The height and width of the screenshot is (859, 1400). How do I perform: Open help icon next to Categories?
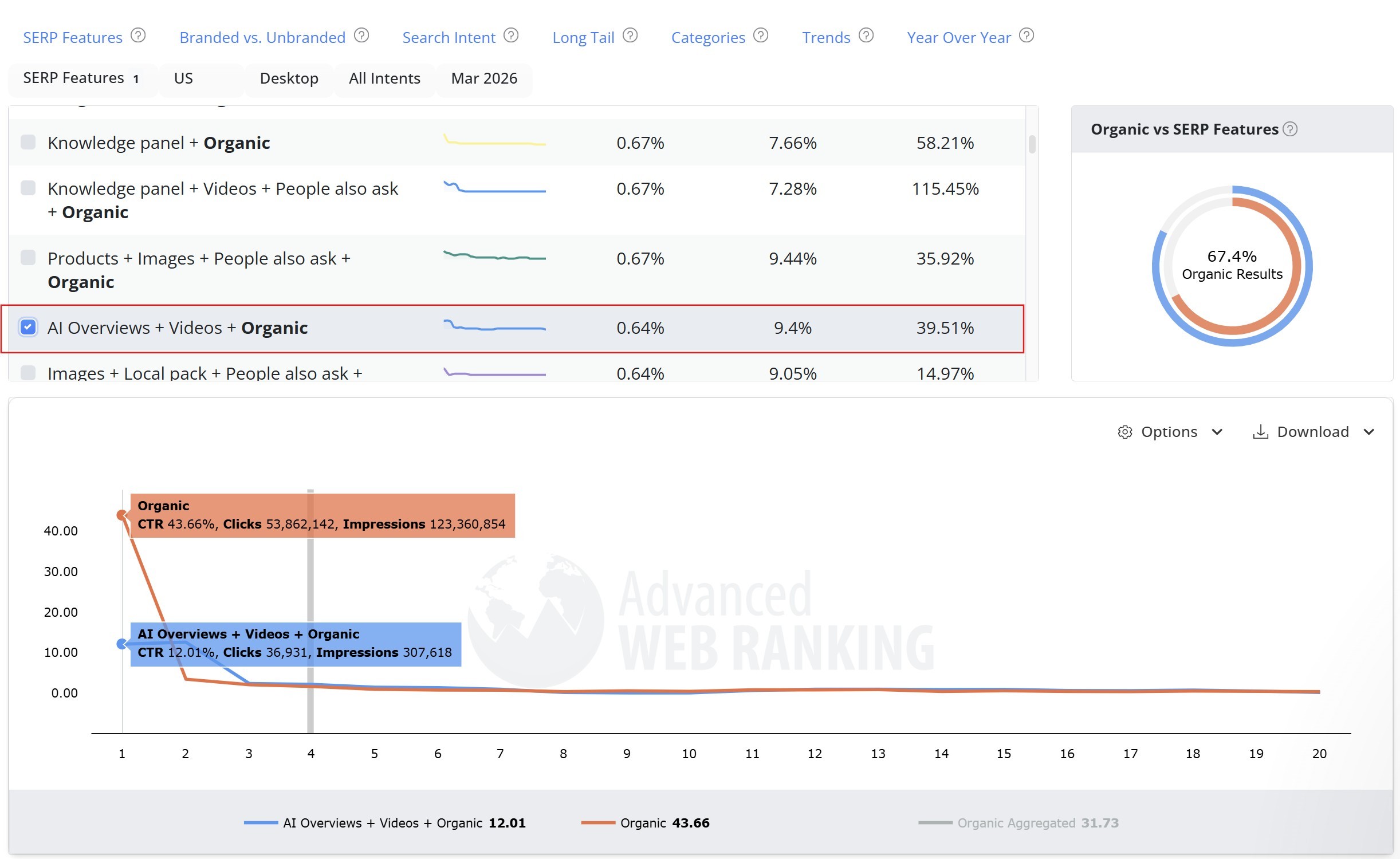tap(761, 36)
